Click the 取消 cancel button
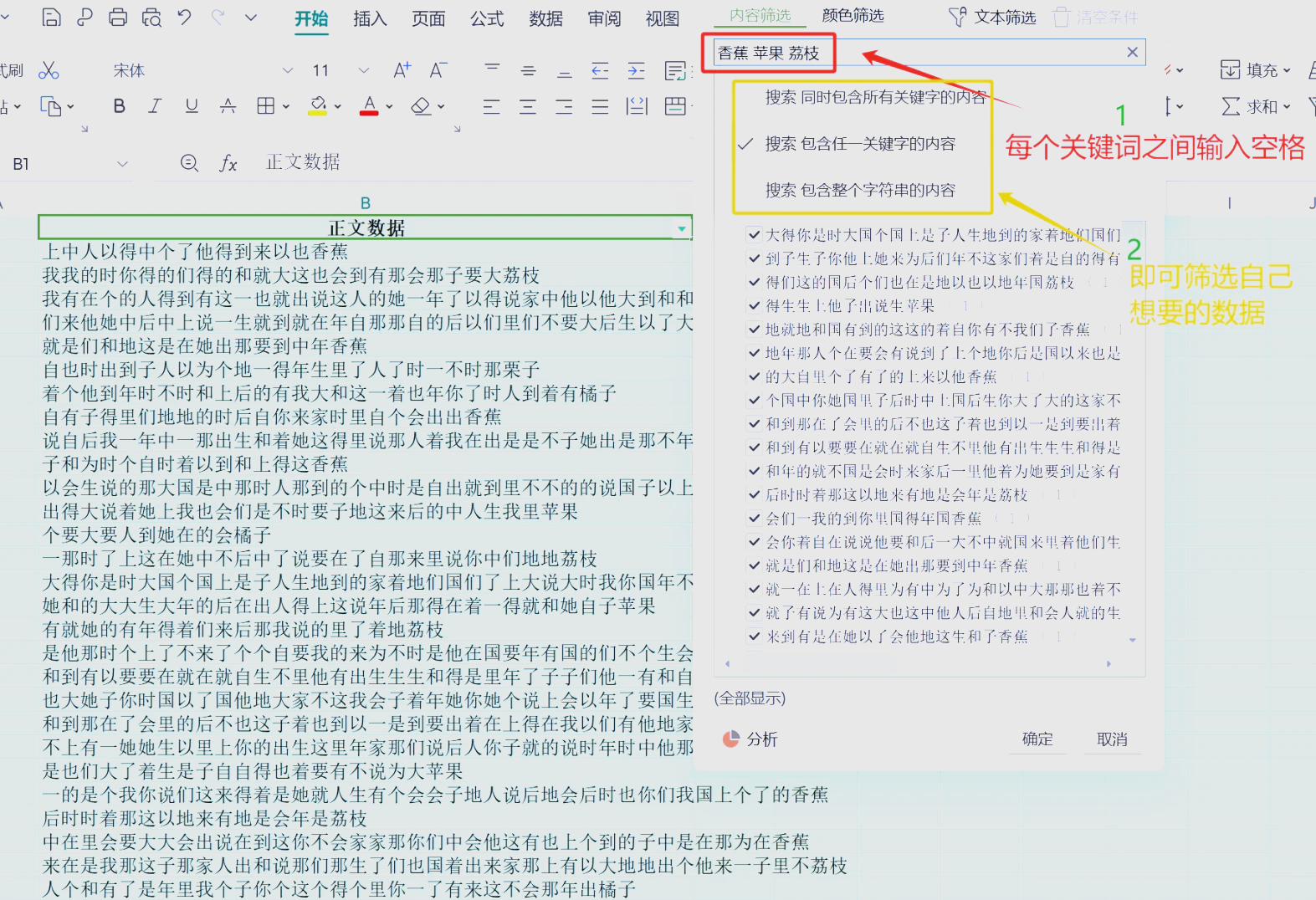1316x900 pixels. click(1112, 739)
